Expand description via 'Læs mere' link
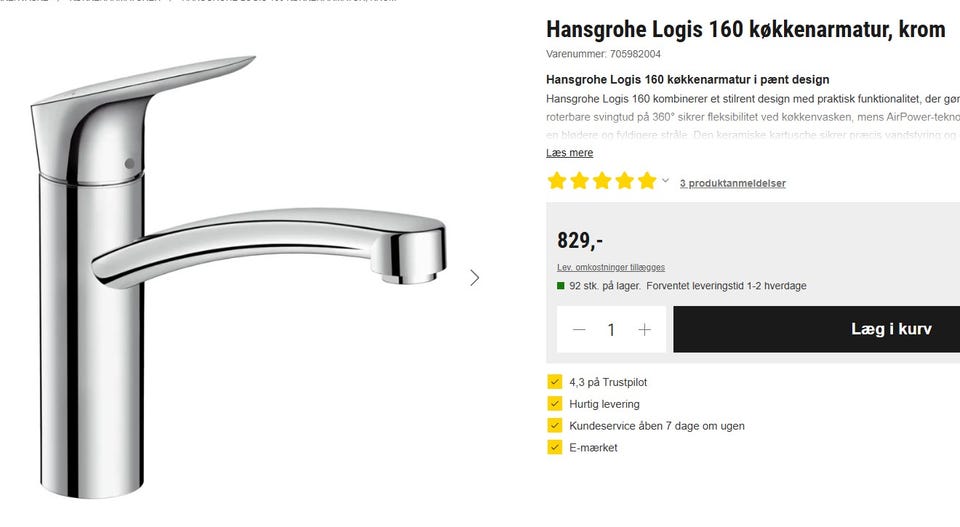The image size is (960, 527). click(569, 153)
